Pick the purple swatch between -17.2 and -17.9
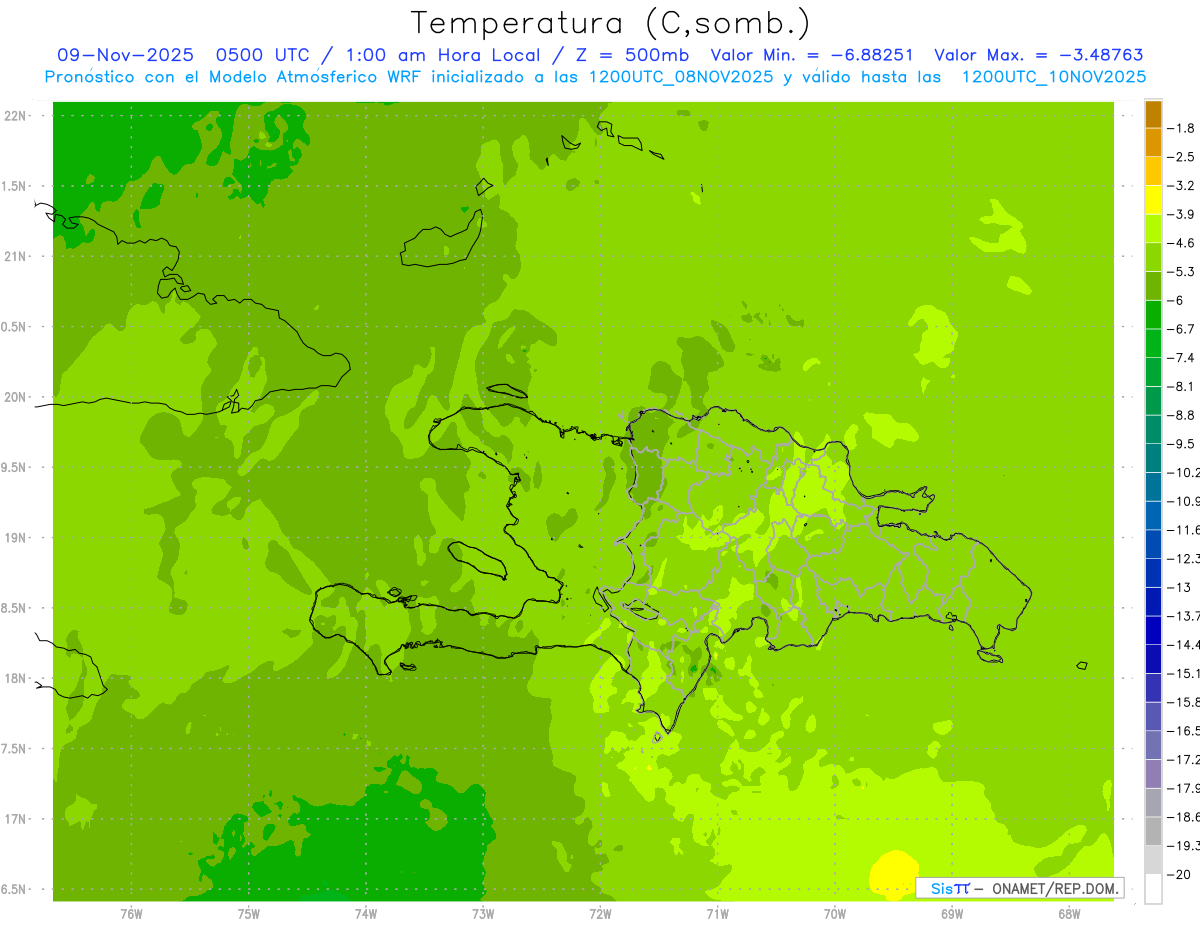 coord(1153,773)
